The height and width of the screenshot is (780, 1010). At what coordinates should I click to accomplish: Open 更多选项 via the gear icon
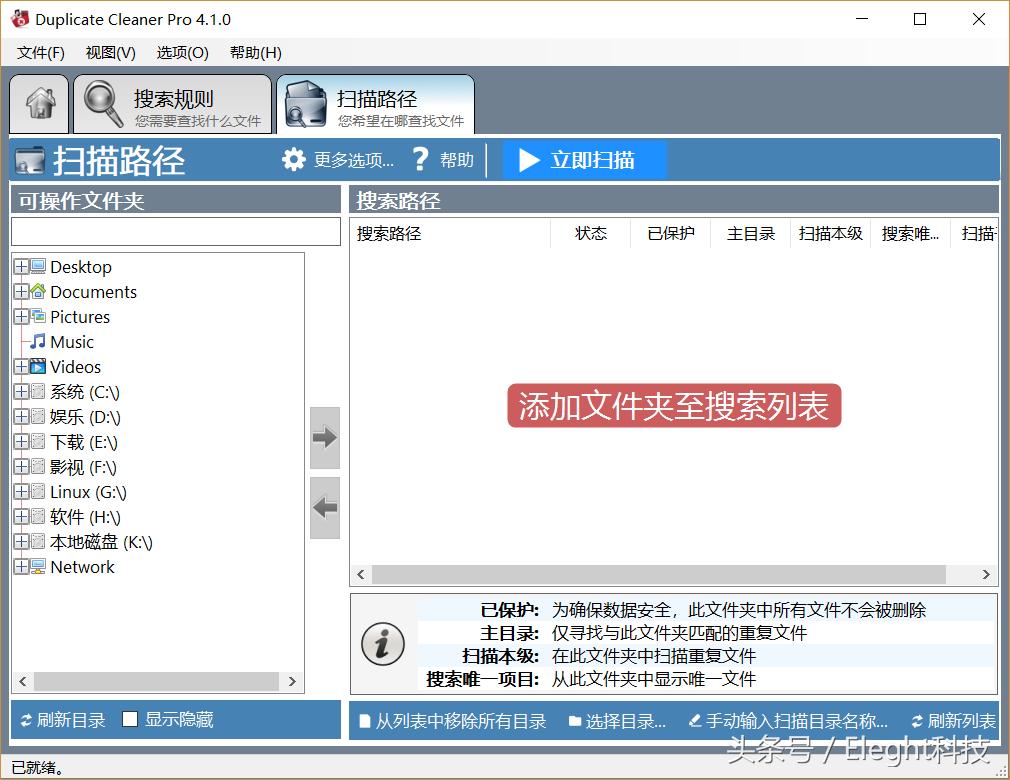click(x=295, y=159)
